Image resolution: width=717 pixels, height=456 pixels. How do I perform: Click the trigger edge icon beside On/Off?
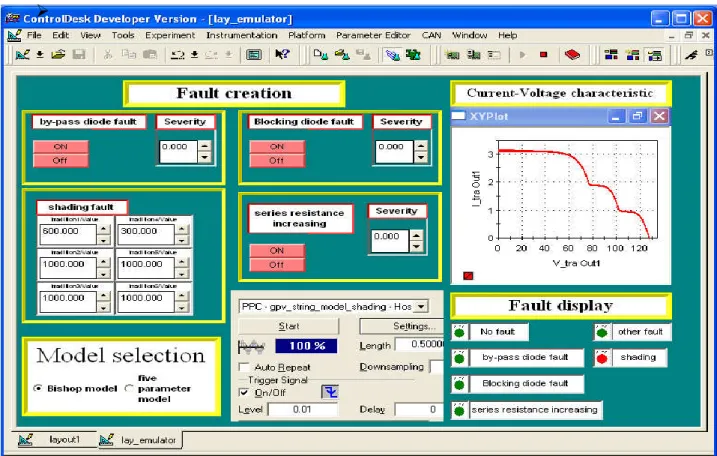[330, 392]
